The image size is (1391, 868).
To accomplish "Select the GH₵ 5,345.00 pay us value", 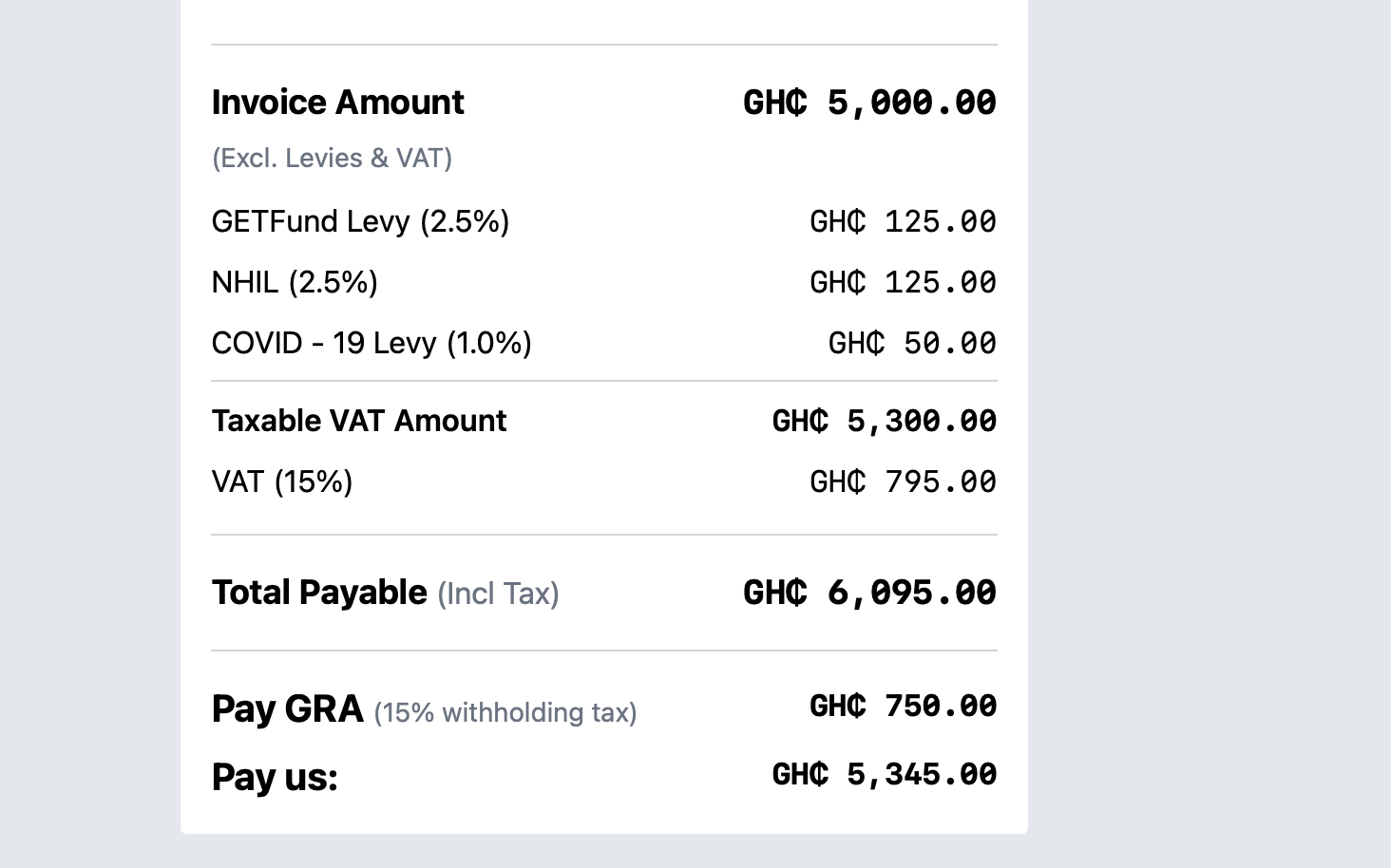I will (x=884, y=775).
